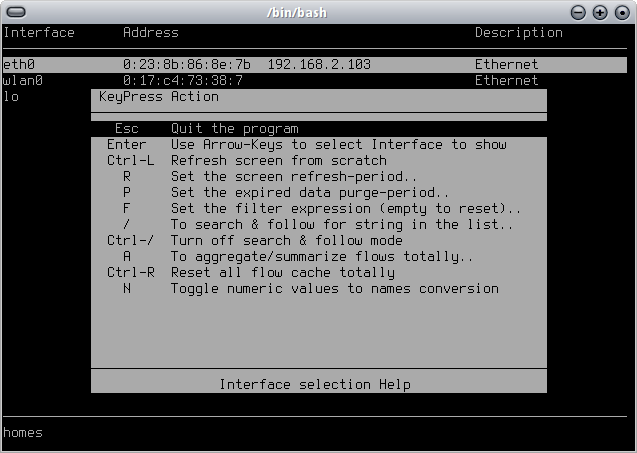Select R Set the screen refresh-period row
637x453 pixels.
click(x=319, y=177)
